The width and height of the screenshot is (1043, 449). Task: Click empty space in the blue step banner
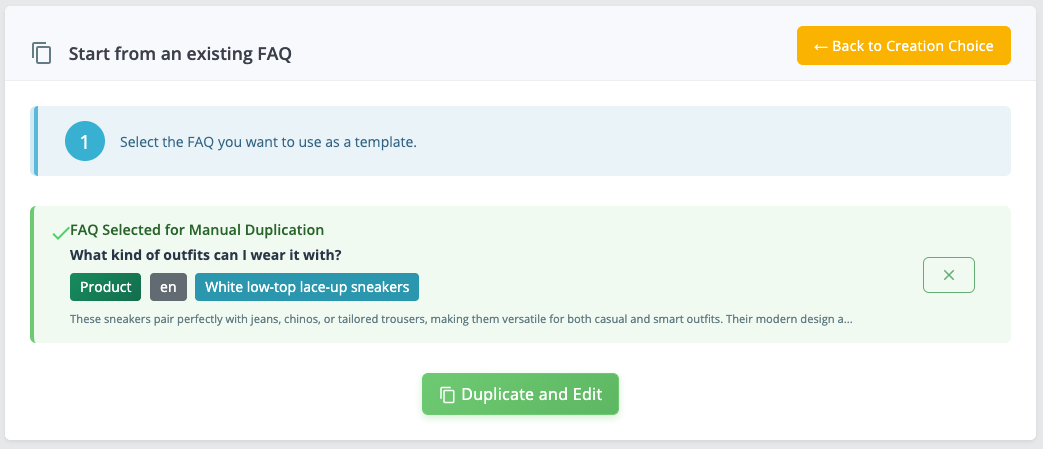(700, 142)
